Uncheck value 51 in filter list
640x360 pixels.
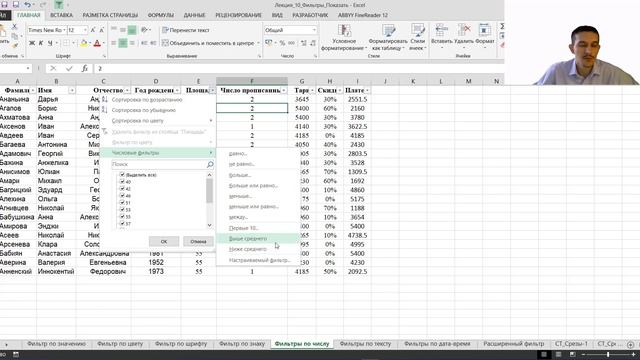tap(122, 202)
